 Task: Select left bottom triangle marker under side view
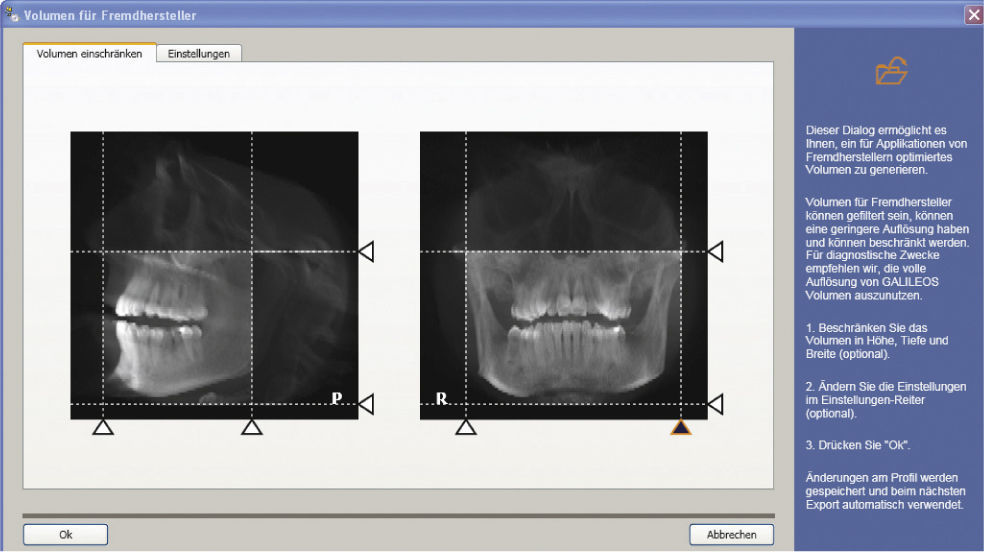coord(103,428)
